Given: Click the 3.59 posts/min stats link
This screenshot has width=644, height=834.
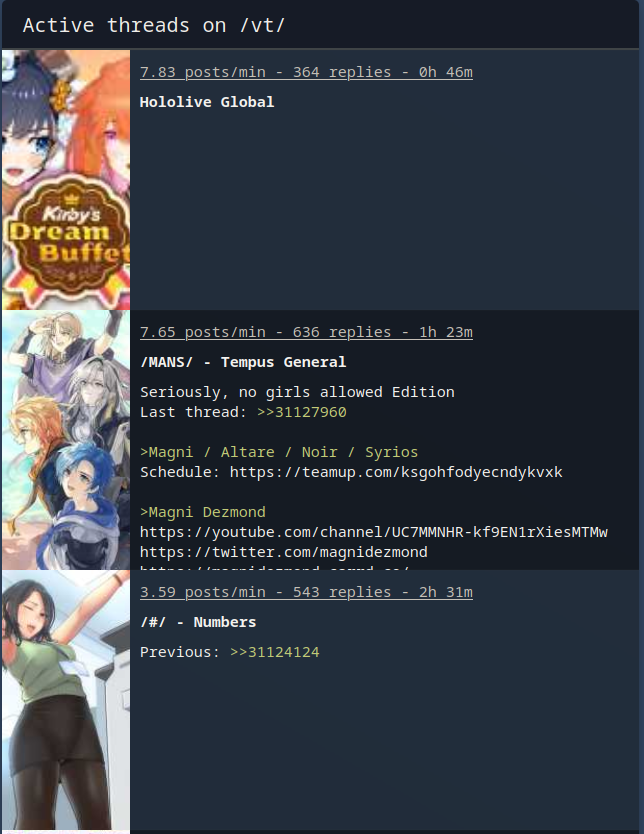Looking at the screenshot, I should pos(306,592).
